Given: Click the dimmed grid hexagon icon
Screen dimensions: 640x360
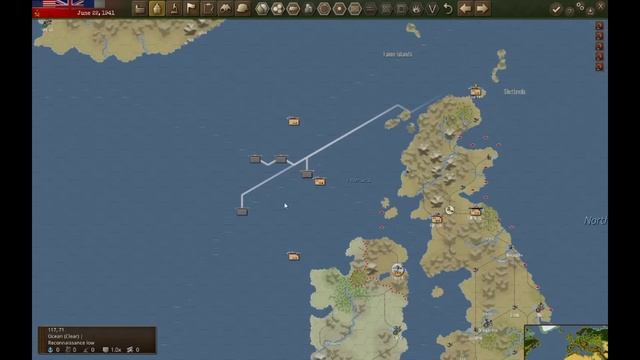Looking at the screenshot, I should [x=386, y=9].
